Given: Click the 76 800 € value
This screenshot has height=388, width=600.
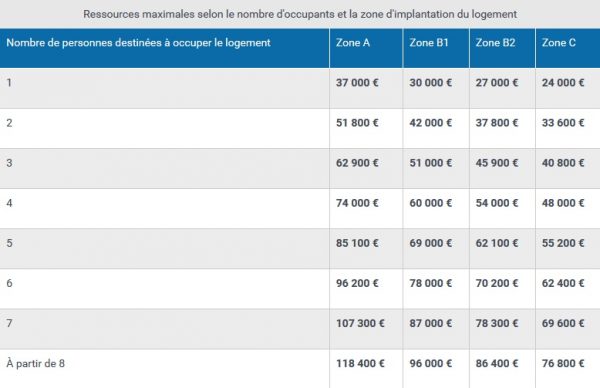Looking at the screenshot, I should click(x=563, y=364).
